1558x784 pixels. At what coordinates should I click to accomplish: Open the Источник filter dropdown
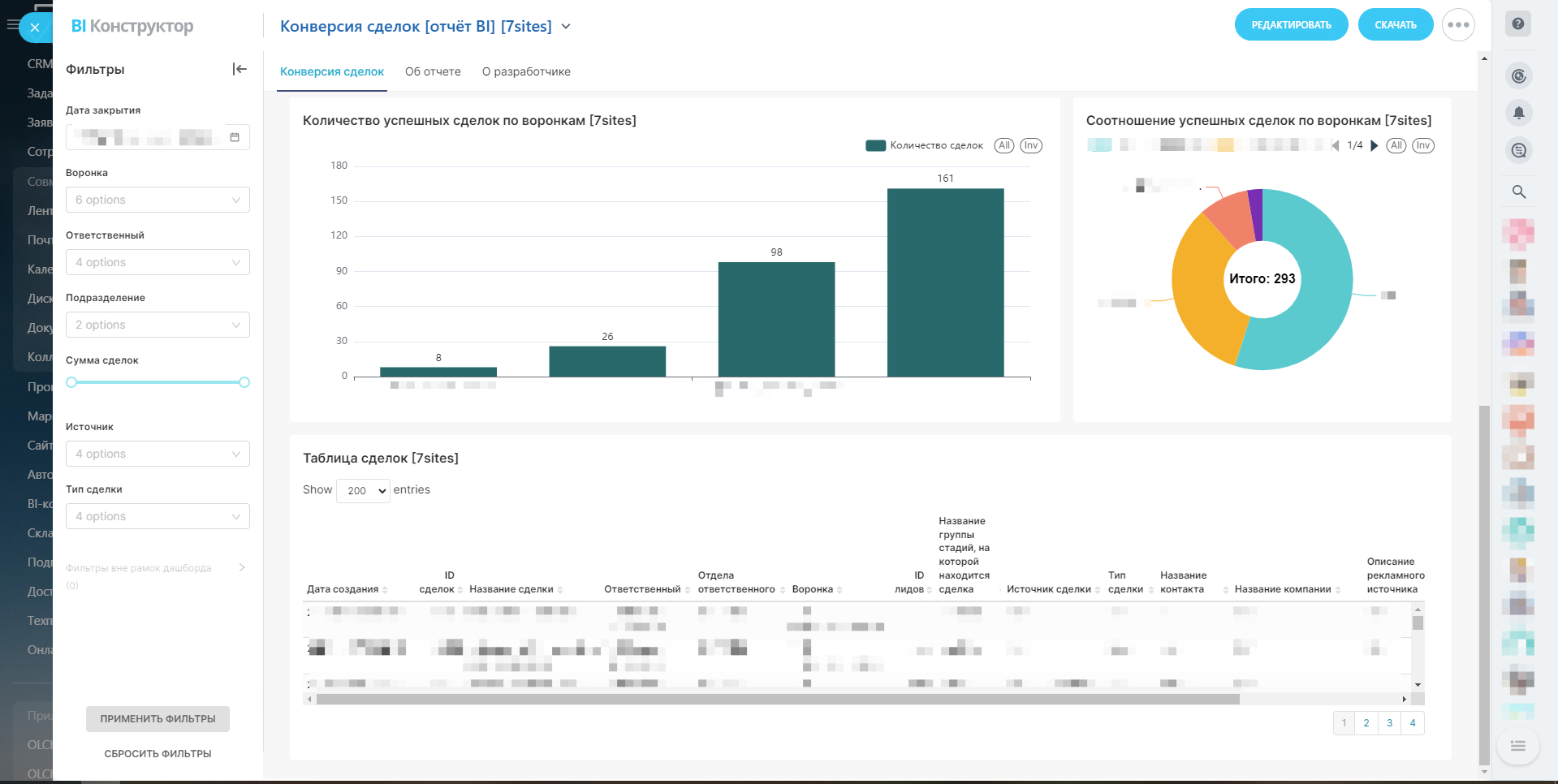[x=158, y=454]
